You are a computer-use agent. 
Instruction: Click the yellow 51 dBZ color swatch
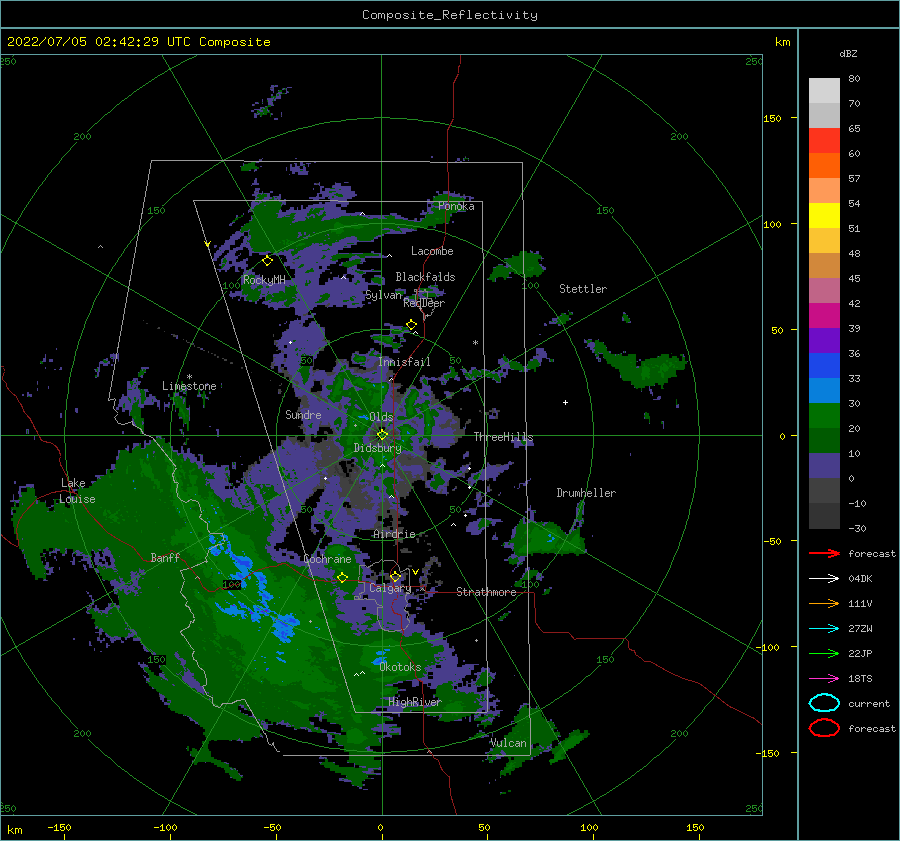824,215
